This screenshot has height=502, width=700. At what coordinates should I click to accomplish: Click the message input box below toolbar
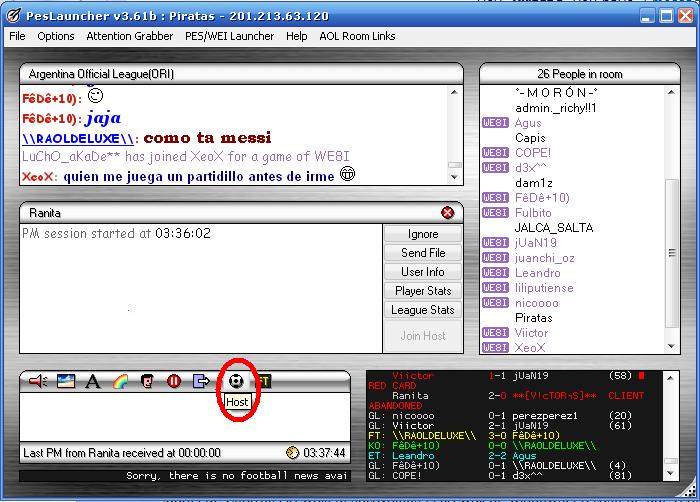tap(185, 416)
